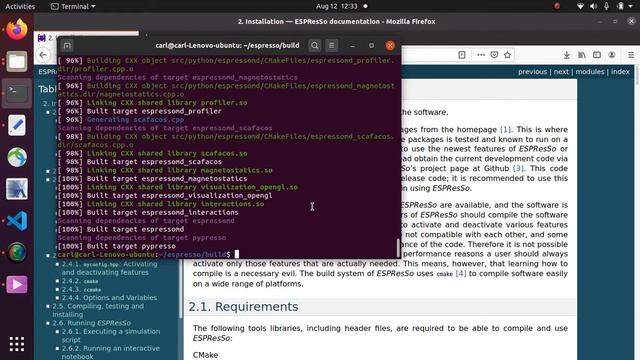Open the dark sphere app in the dock
Image resolution: width=640 pixels, height=360 pixels.
17,253
